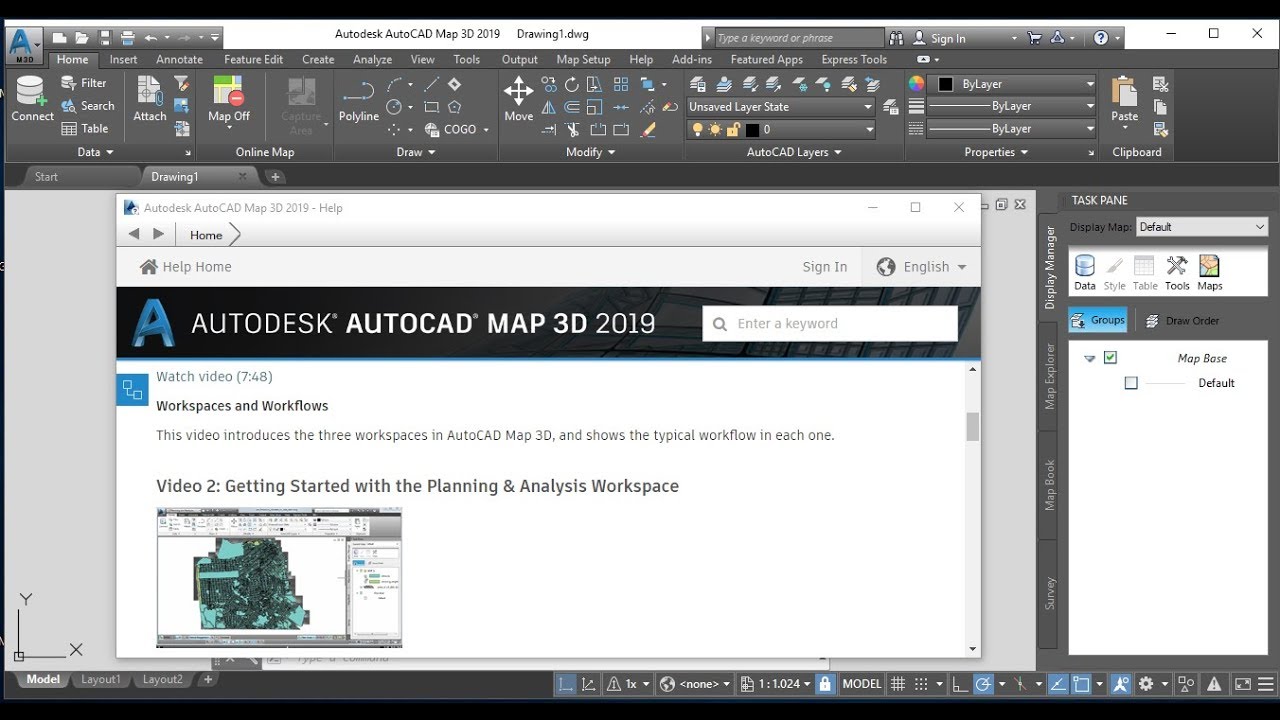Click the Plot printer icon in quick access toolbar

tap(128, 38)
